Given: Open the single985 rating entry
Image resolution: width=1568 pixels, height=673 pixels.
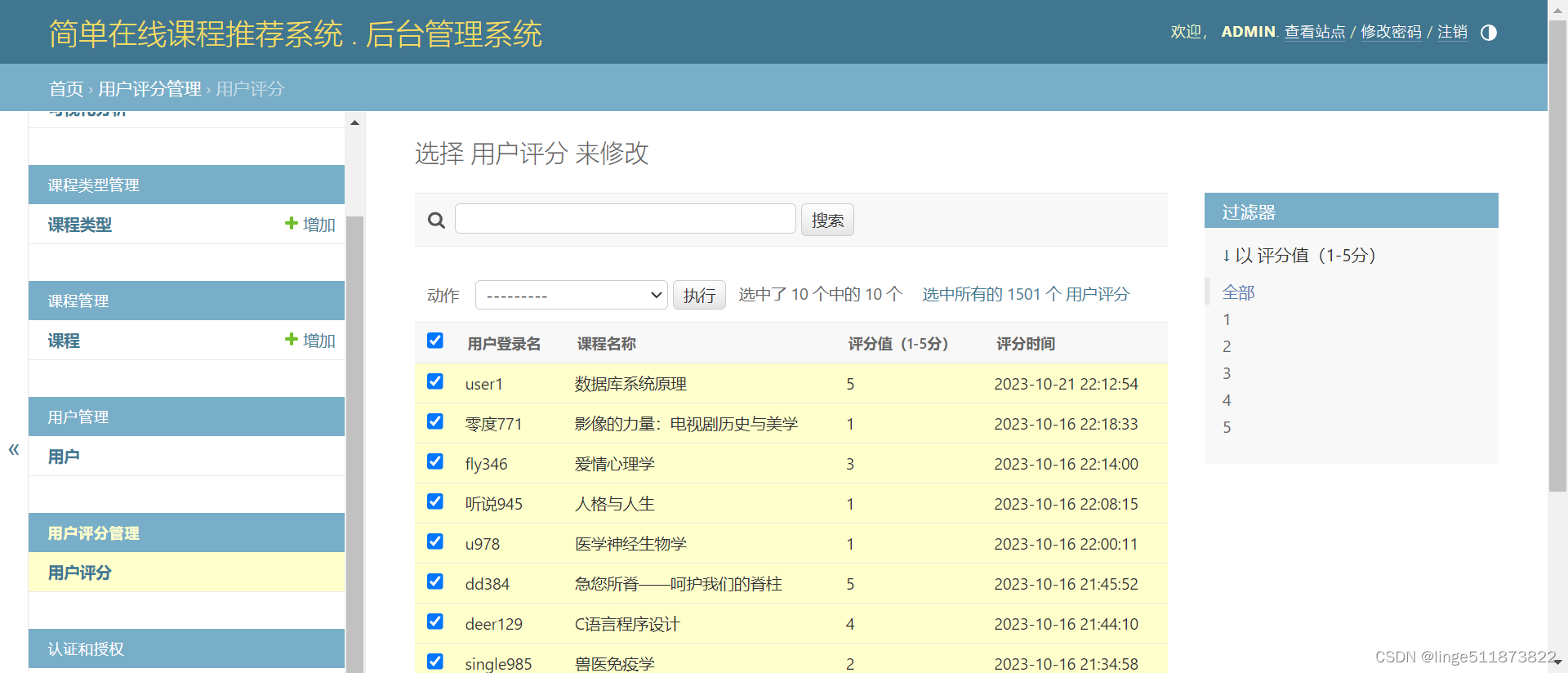Looking at the screenshot, I should point(498,664).
